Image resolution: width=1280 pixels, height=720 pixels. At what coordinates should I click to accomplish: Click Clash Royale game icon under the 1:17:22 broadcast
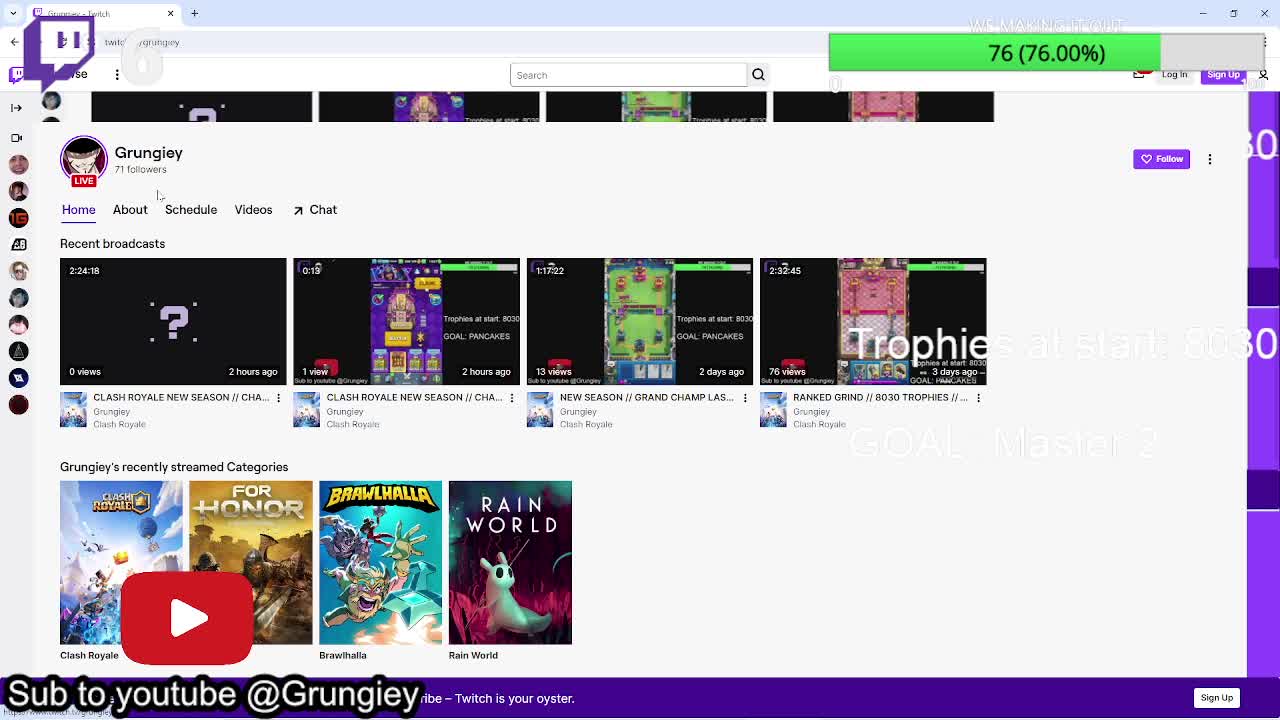[x=540, y=410]
